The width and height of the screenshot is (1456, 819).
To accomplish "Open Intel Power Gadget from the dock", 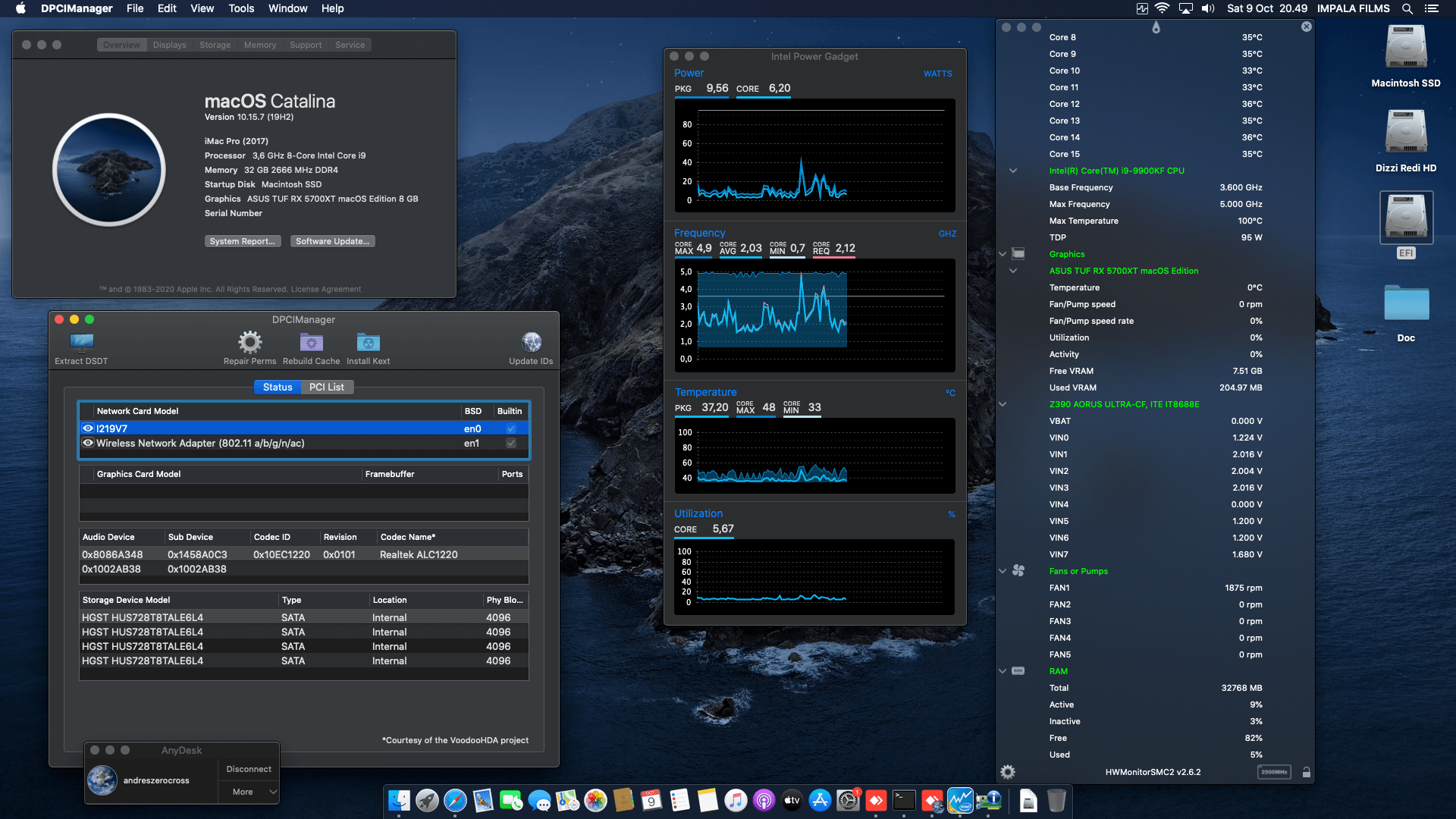I will pyautogui.click(x=960, y=800).
